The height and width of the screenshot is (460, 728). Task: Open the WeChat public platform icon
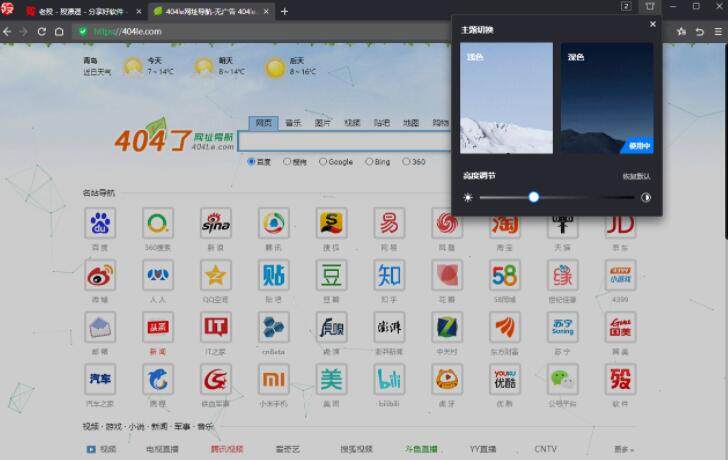(562, 379)
